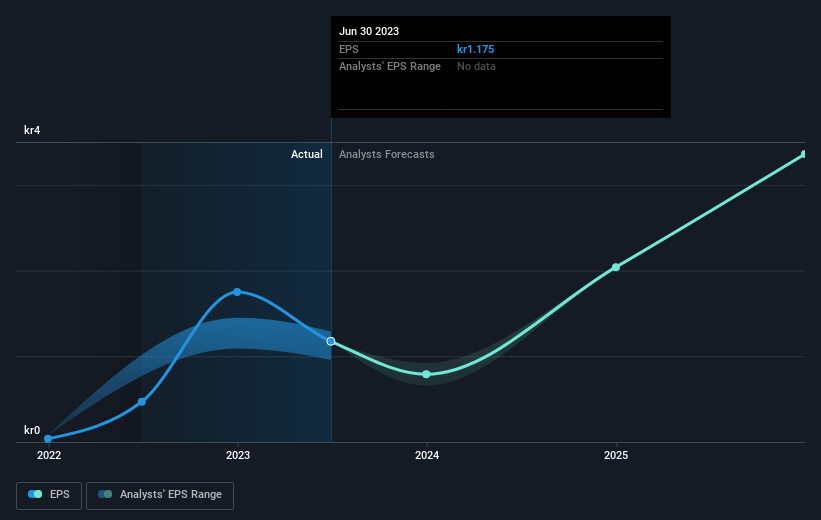Viewport: 821px width, 520px height.
Task: Click the kr4 y-axis label
Action: [x=32, y=130]
